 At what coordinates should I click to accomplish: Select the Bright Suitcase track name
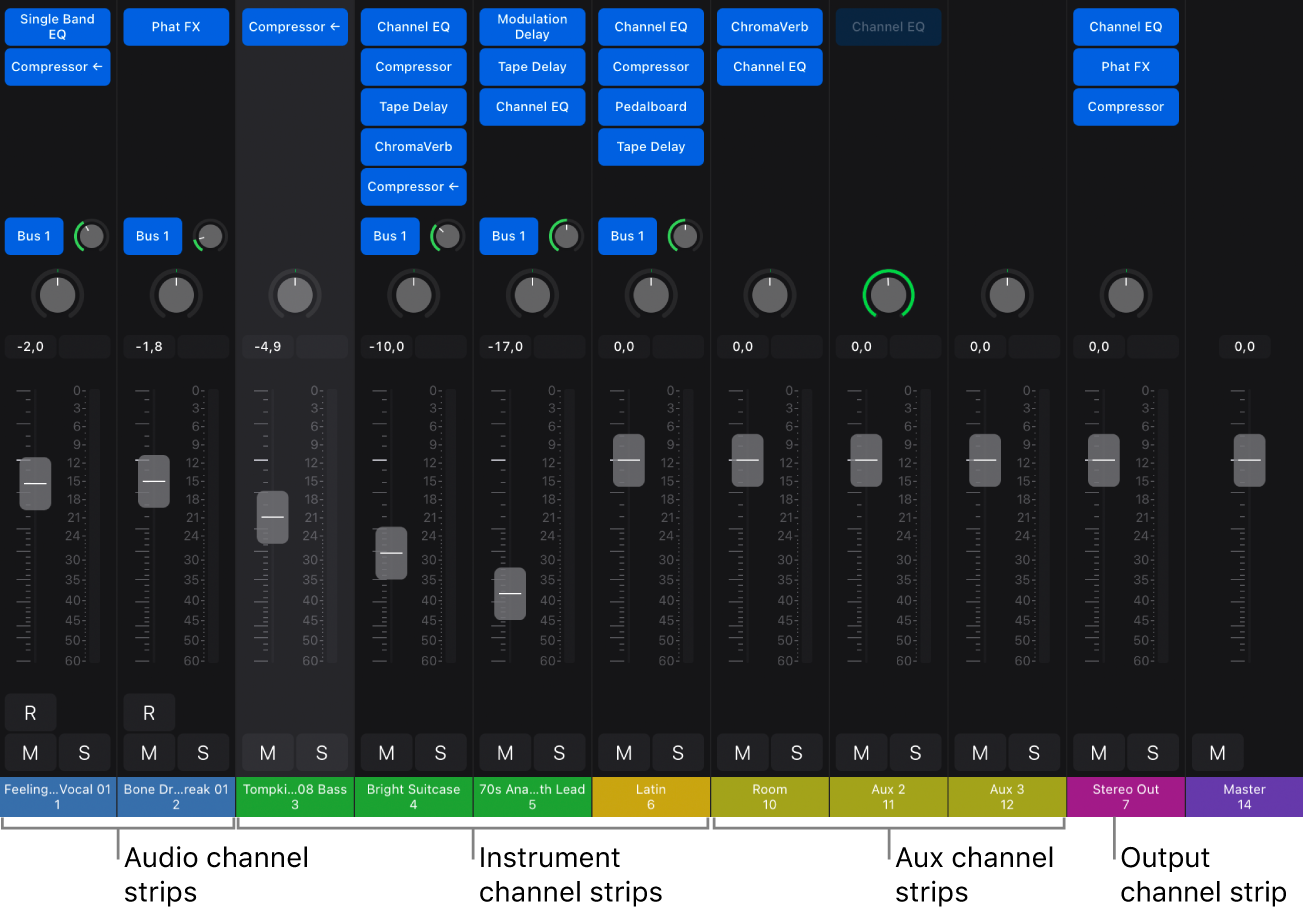click(x=414, y=797)
